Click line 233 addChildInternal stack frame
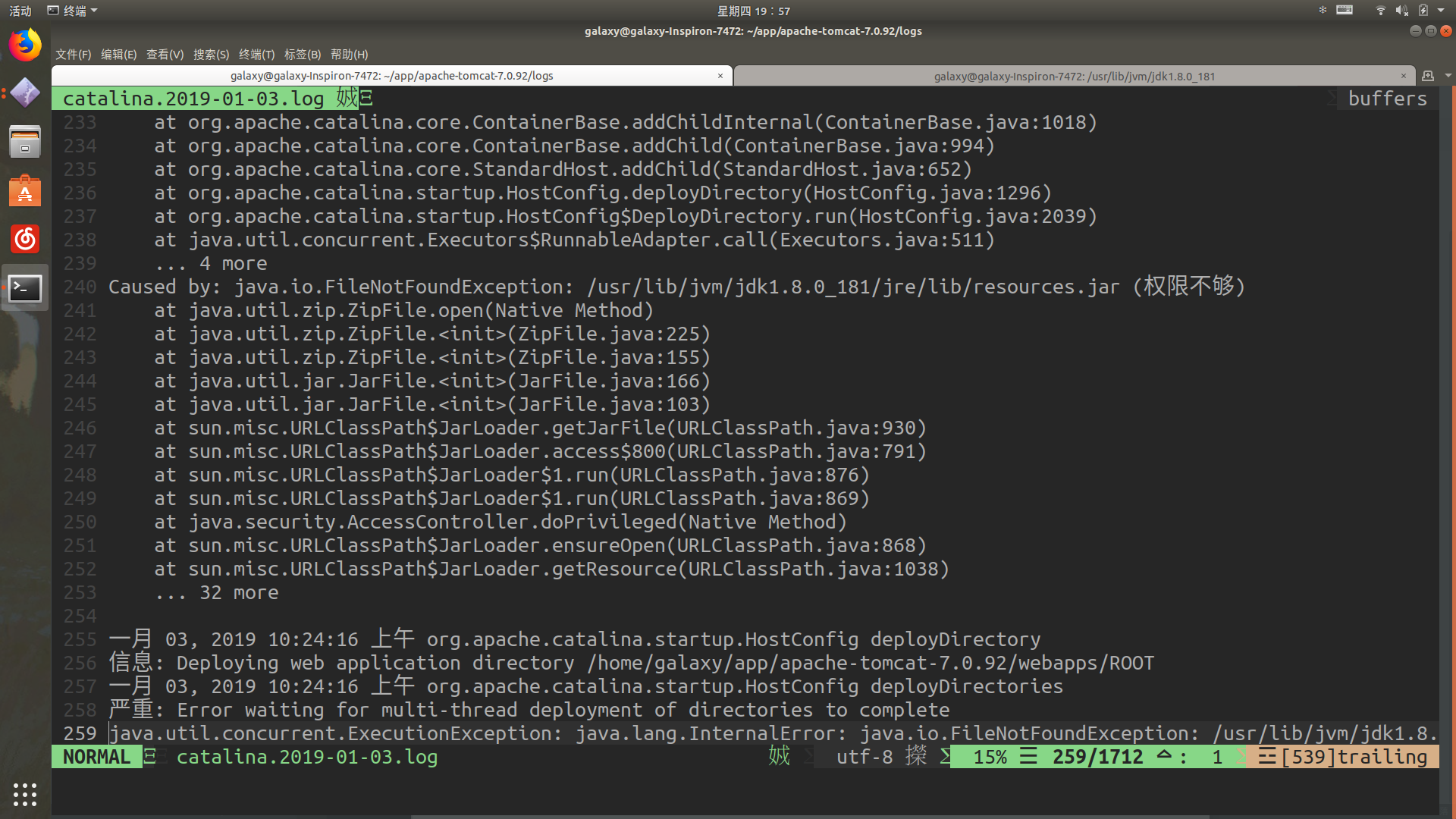Image resolution: width=1456 pixels, height=819 pixels. pos(626,122)
